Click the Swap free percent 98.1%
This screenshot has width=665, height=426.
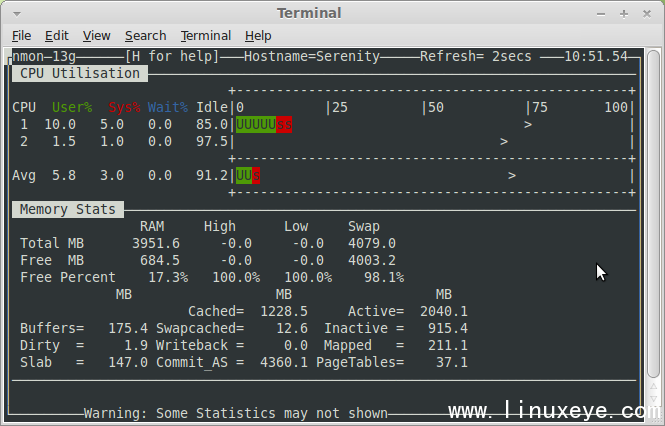[x=384, y=277]
